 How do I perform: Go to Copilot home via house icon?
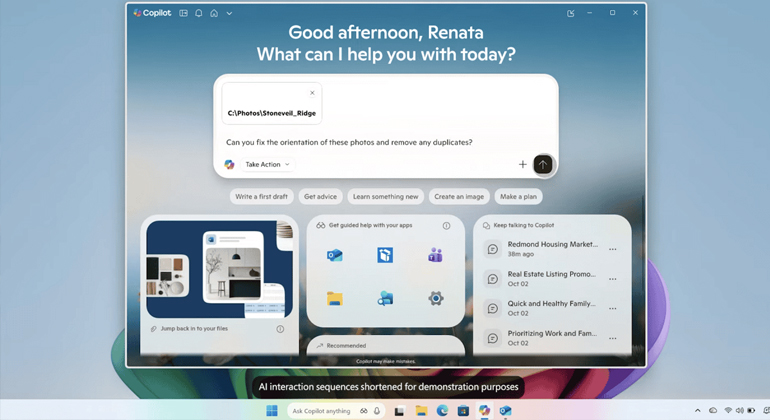pos(213,13)
